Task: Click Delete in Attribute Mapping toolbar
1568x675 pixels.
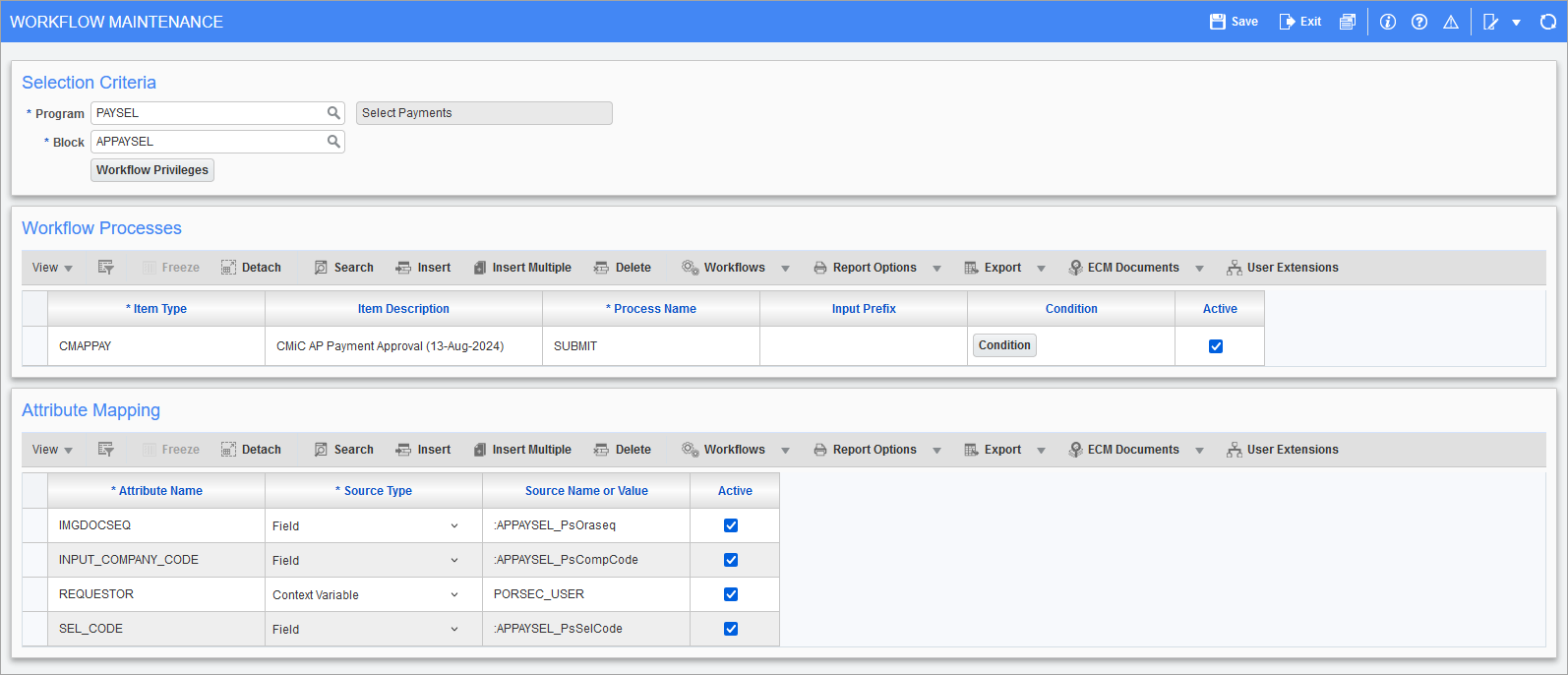Action: tap(623, 450)
